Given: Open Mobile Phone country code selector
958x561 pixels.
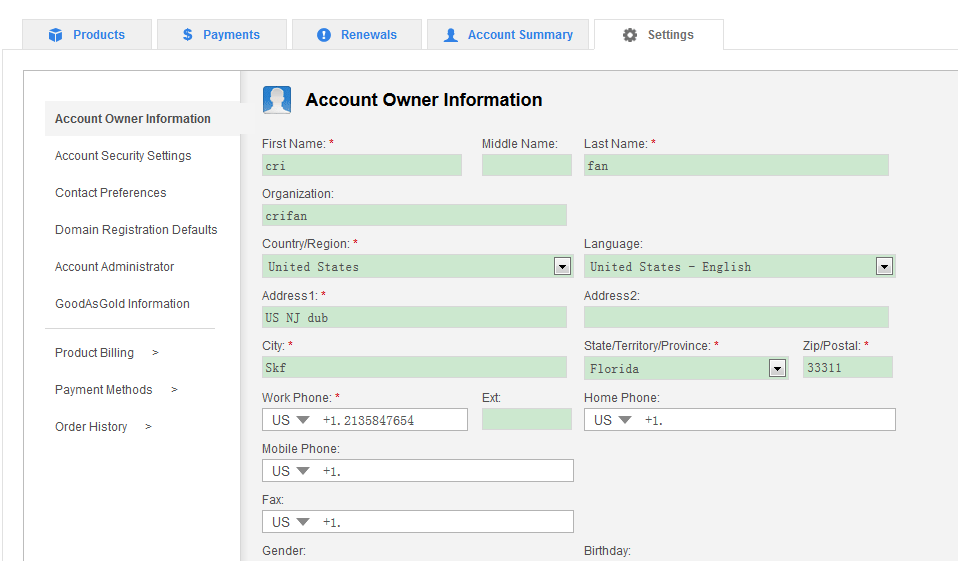Looking at the screenshot, I should pos(292,471).
